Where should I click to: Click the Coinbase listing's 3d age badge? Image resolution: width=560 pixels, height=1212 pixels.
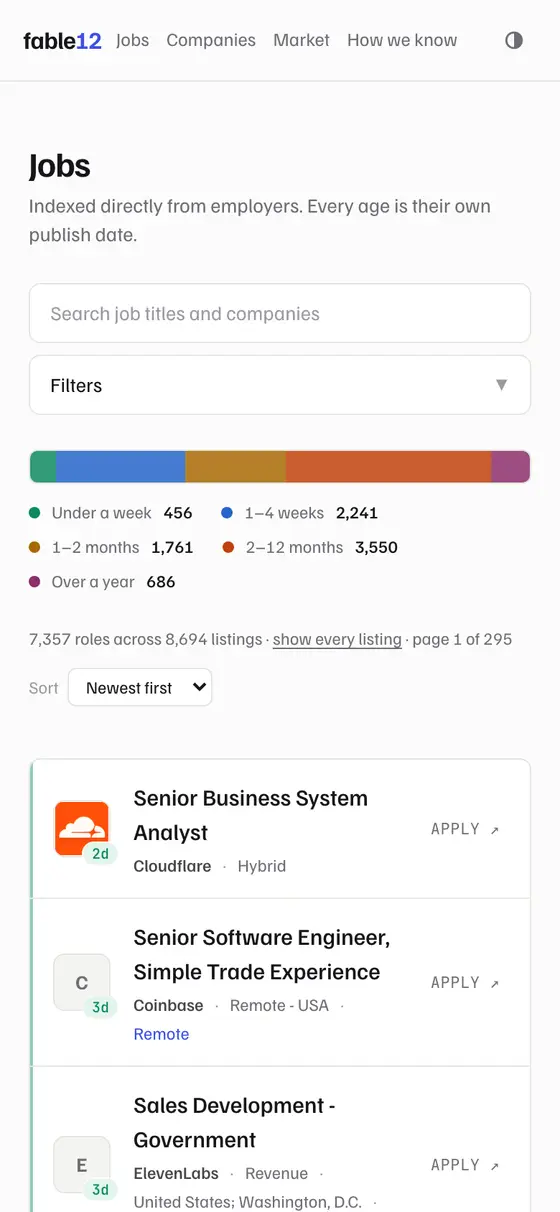pyautogui.click(x=100, y=1007)
